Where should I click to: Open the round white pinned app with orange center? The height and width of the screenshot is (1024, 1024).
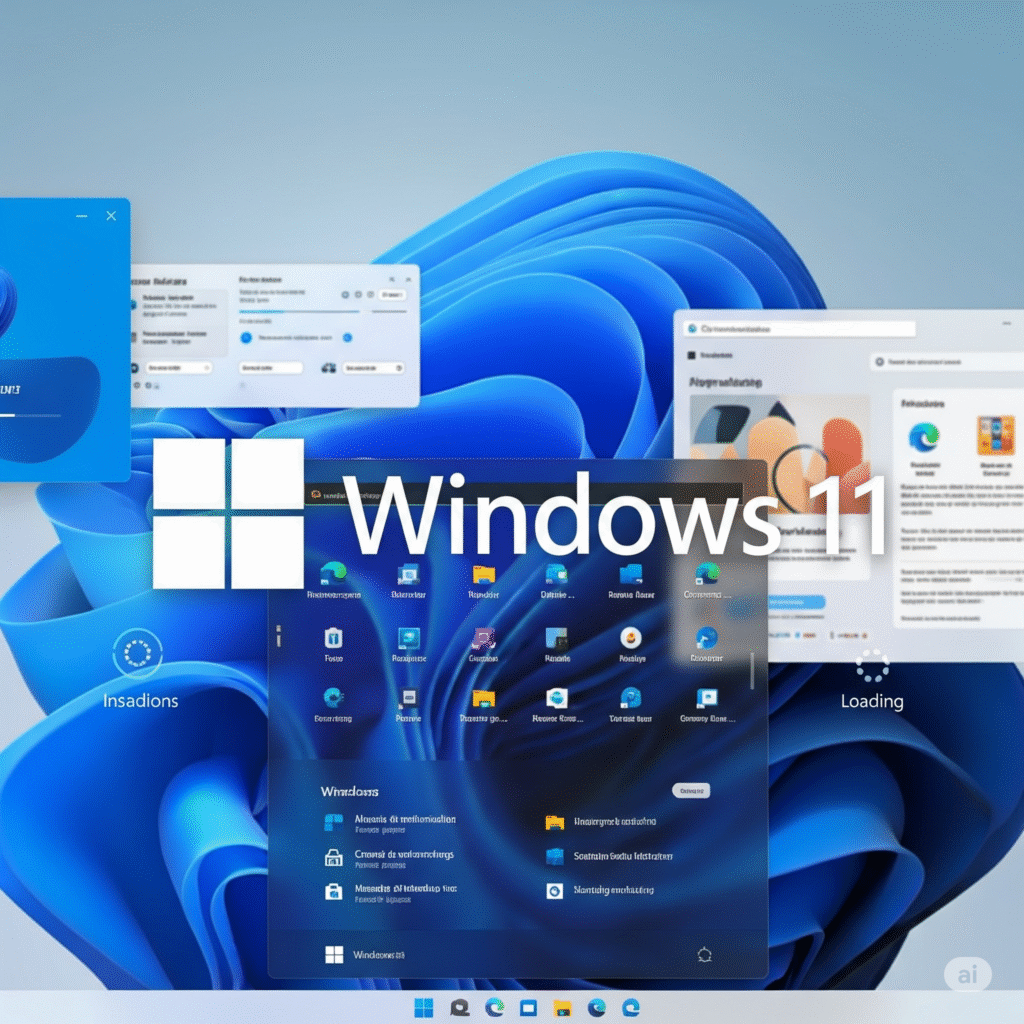(631, 637)
